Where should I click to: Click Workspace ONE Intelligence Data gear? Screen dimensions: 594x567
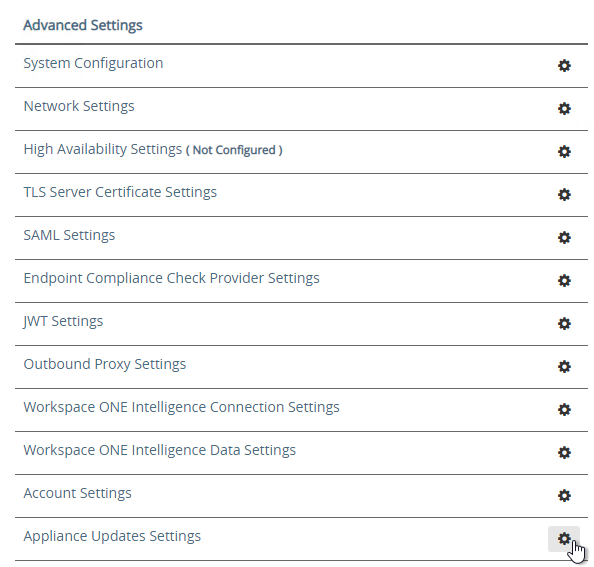click(x=564, y=453)
